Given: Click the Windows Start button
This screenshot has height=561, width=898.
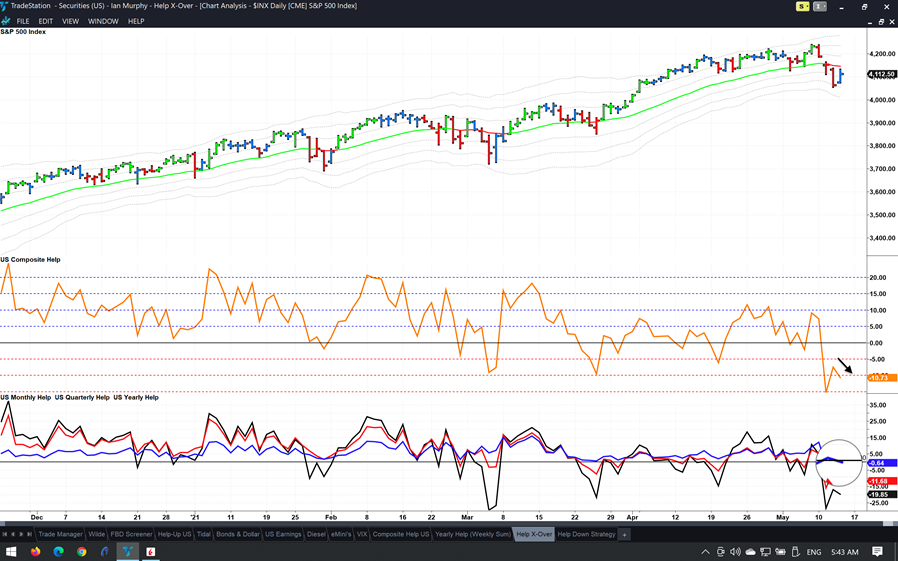Looking at the screenshot, I should [x=10, y=552].
